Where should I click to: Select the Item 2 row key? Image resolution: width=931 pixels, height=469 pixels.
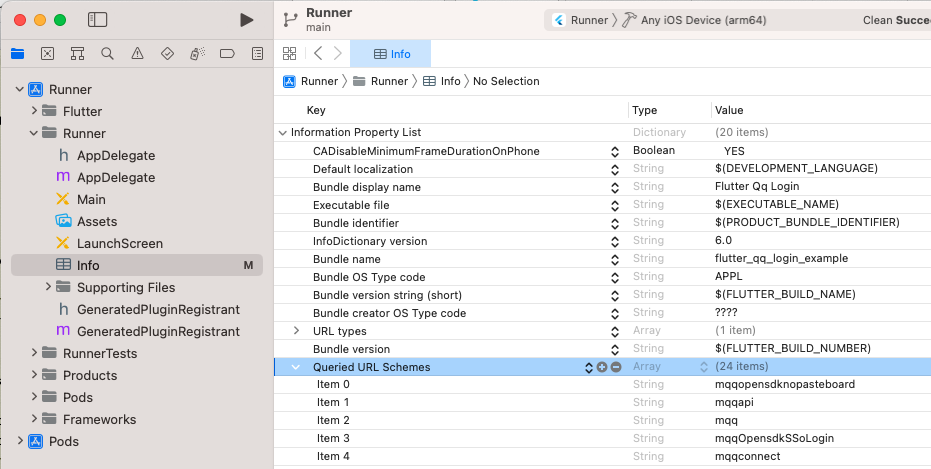(333, 420)
